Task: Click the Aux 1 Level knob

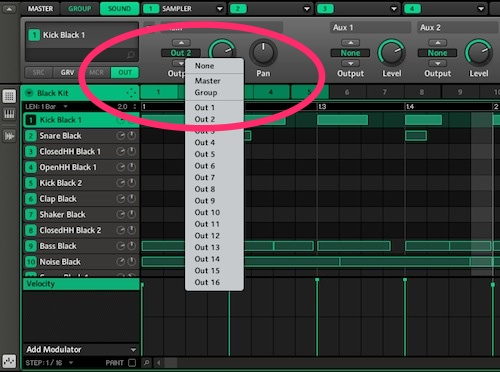Action: pos(391,53)
